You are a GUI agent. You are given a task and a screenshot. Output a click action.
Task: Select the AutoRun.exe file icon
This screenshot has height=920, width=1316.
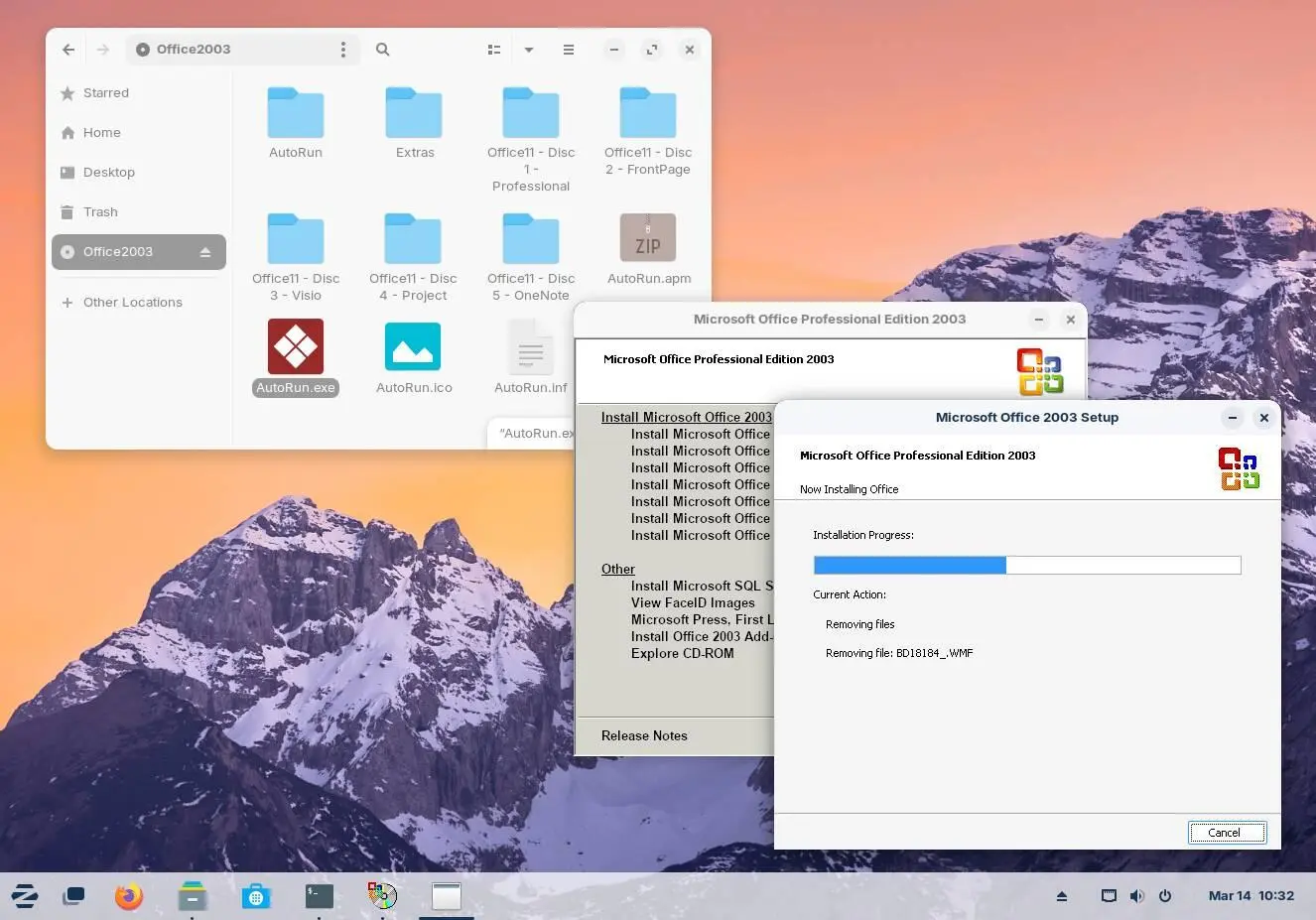(296, 346)
